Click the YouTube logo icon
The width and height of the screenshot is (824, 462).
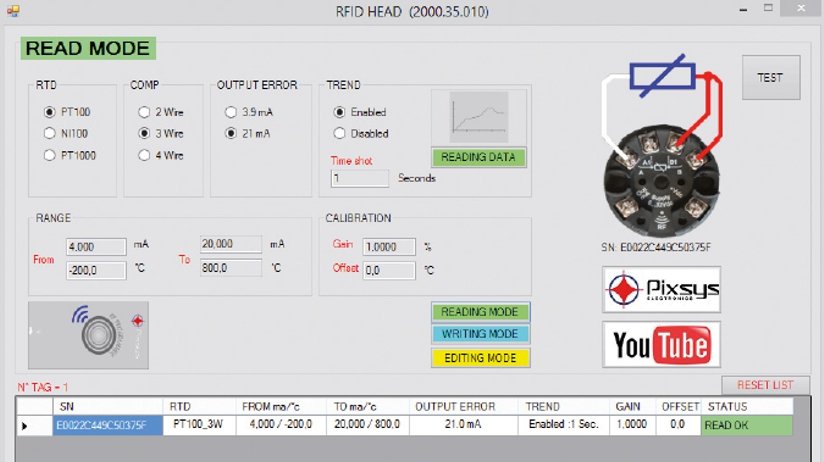[661, 345]
